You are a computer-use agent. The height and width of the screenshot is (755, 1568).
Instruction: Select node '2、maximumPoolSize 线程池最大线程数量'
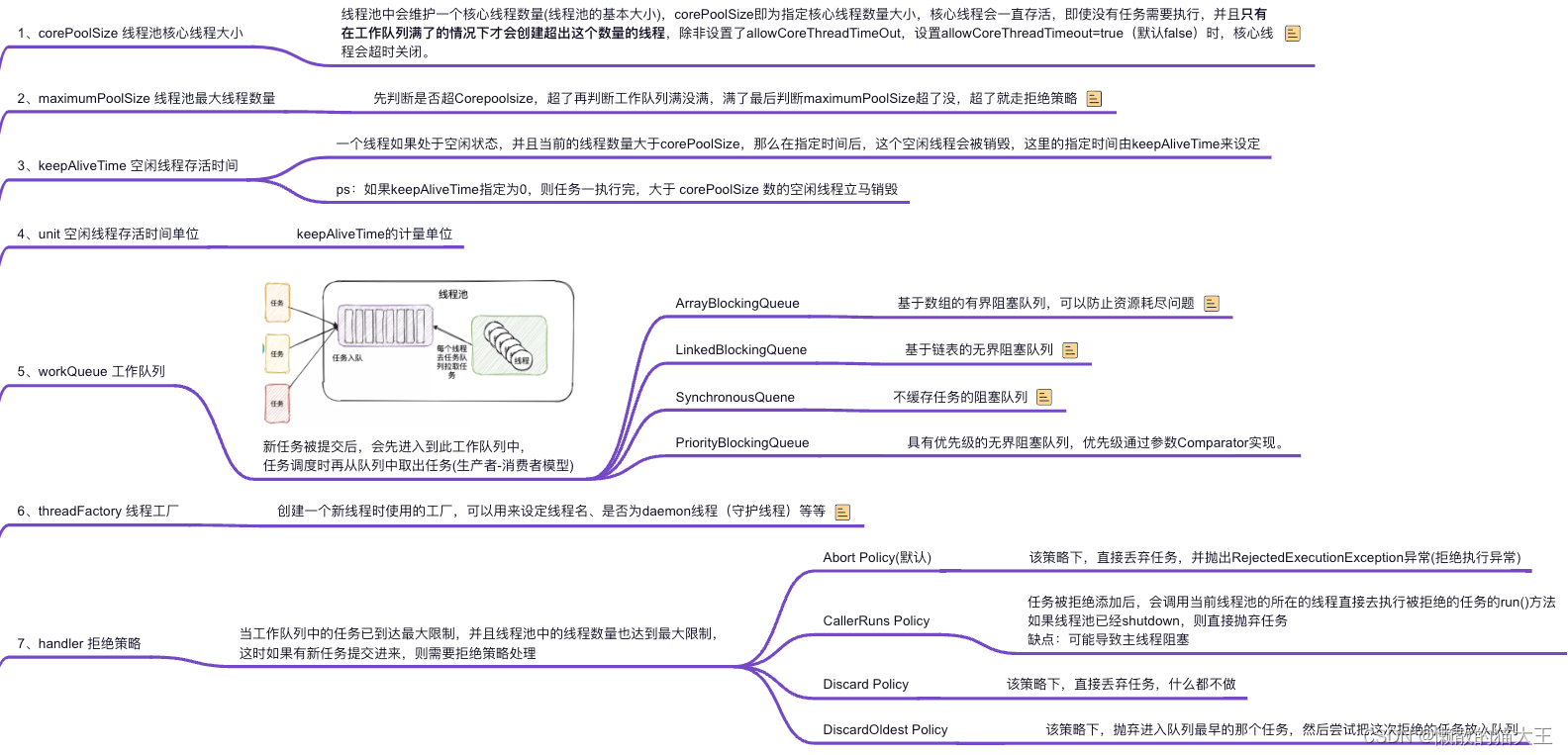click(x=147, y=99)
